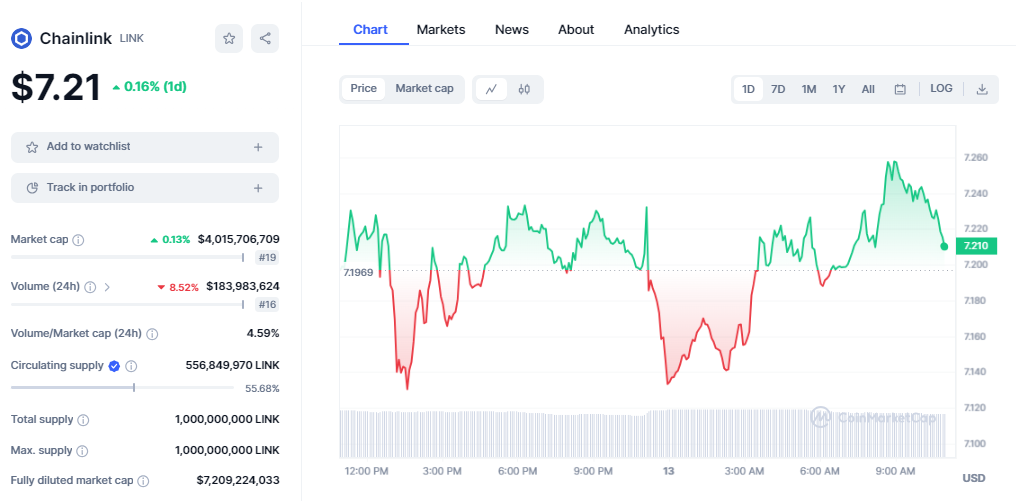Click the Fully diluted market cap info icon
Image resolution: width=1016 pixels, height=501 pixels.
[x=141, y=481]
